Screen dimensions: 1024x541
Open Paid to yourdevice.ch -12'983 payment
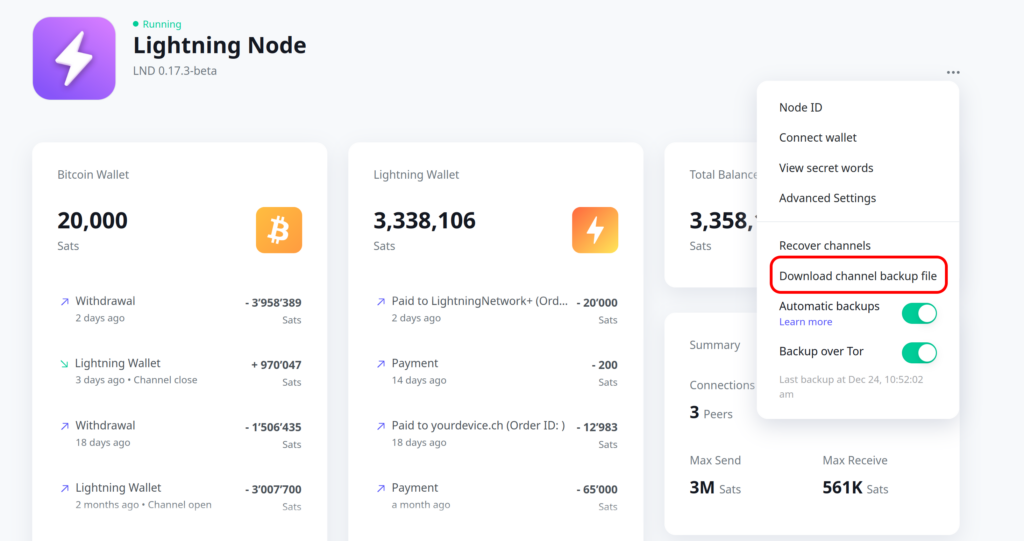496,434
